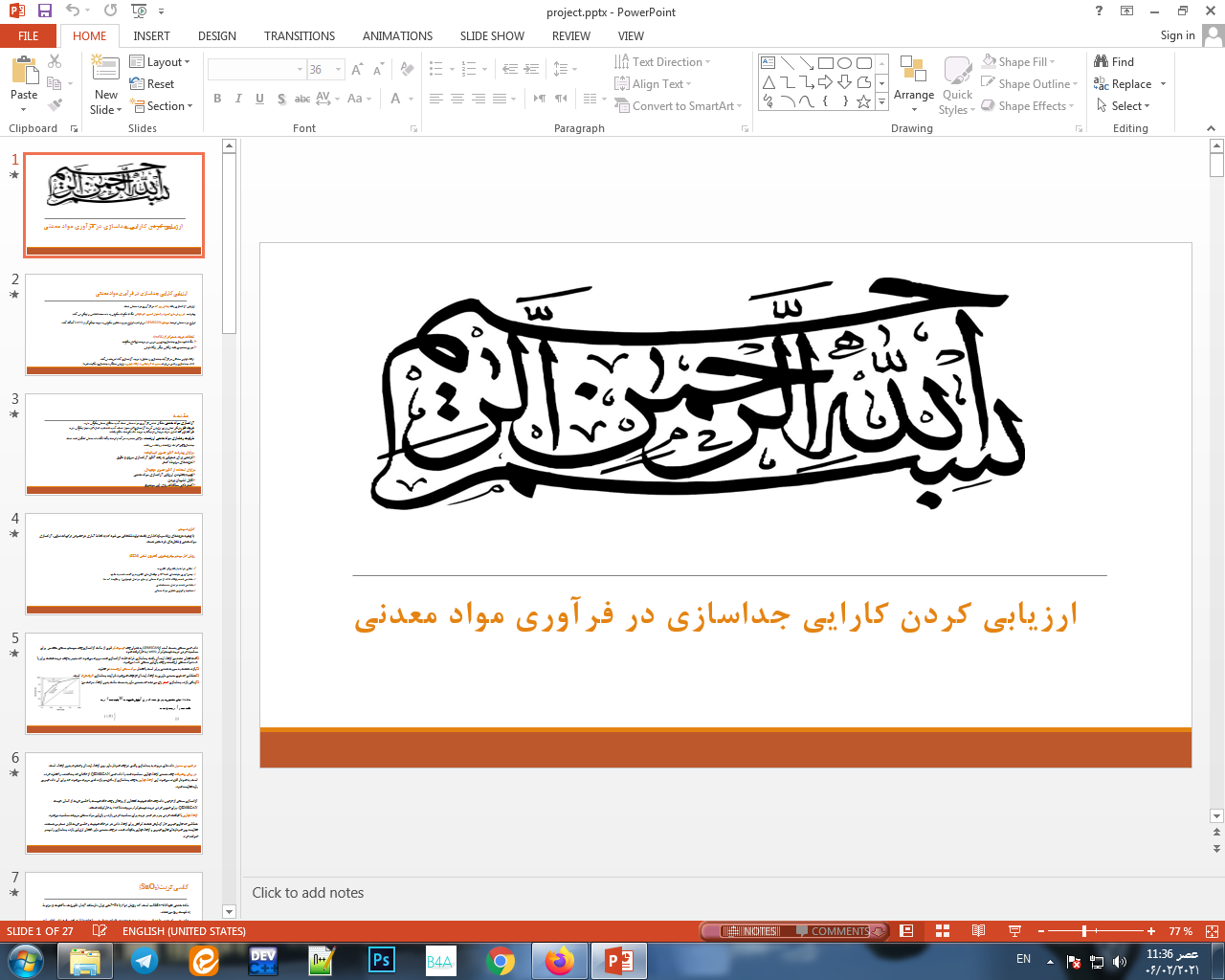Switch to the TRANSITIONS tab
The height and width of the screenshot is (980, 1225).
click(300, 36)
